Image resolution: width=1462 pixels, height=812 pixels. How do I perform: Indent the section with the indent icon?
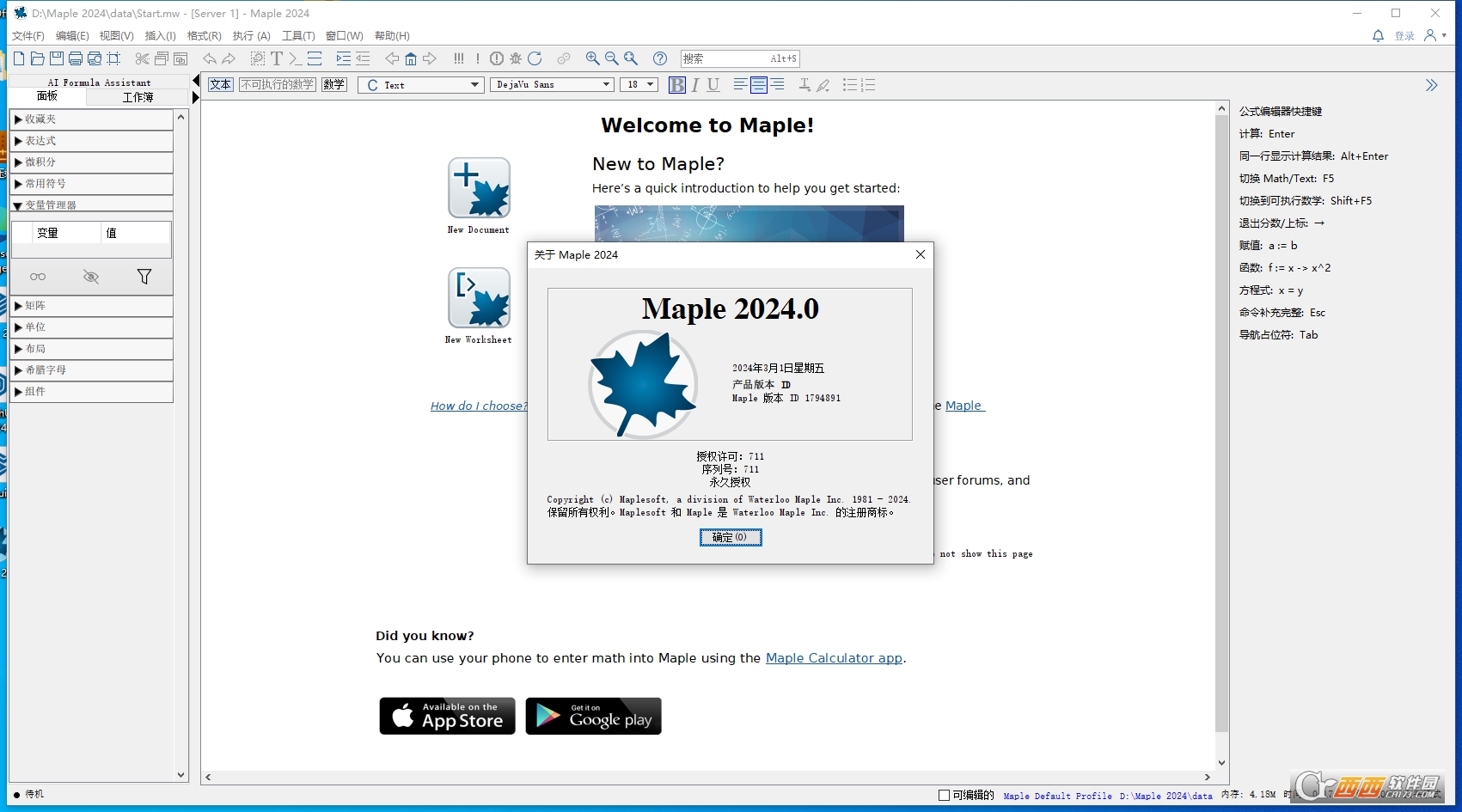(344, 58)
